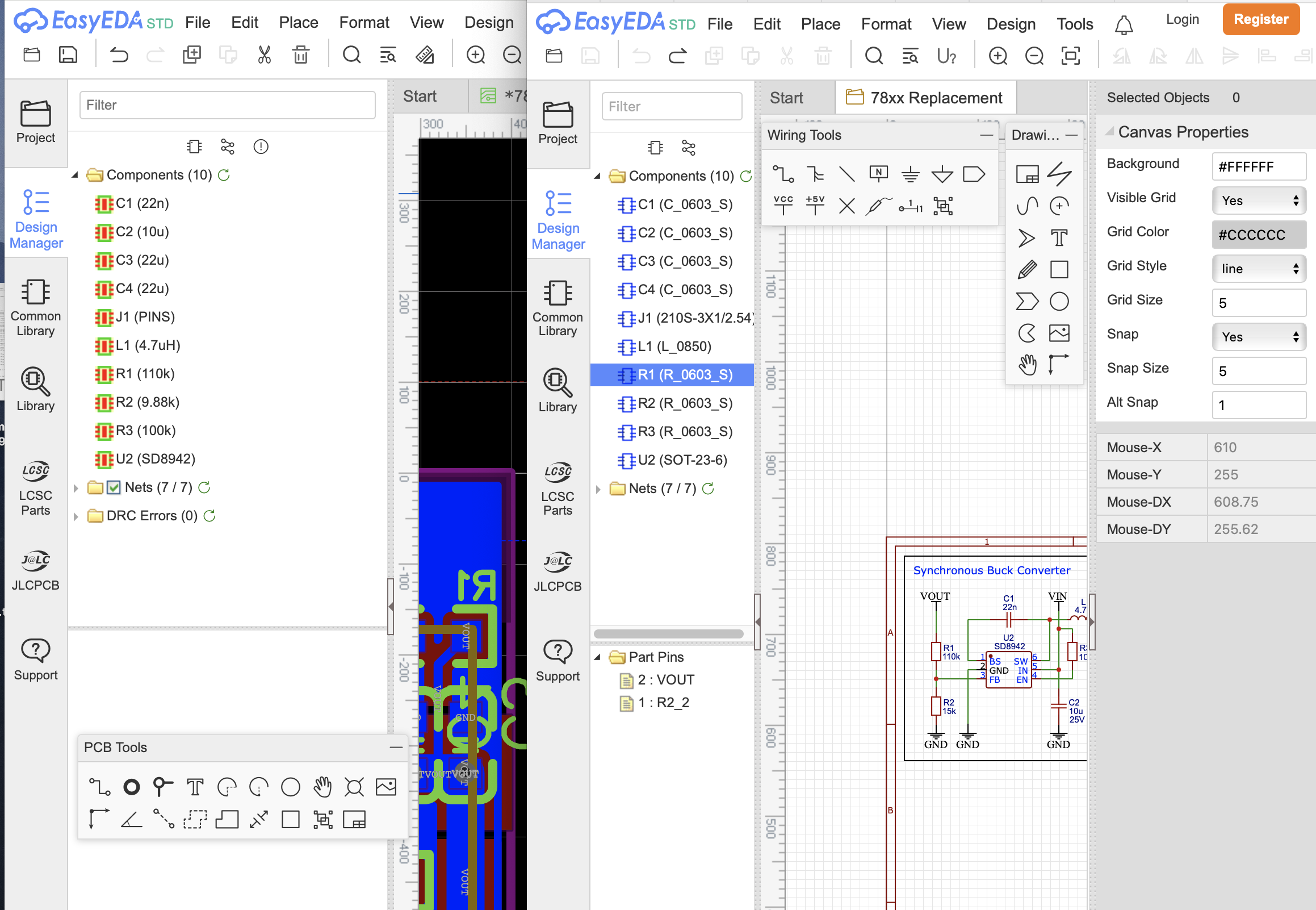Select the Text tool in Drawing Tools
The width and height of the screenshot is (1316, 910).
pos(1059,237)
